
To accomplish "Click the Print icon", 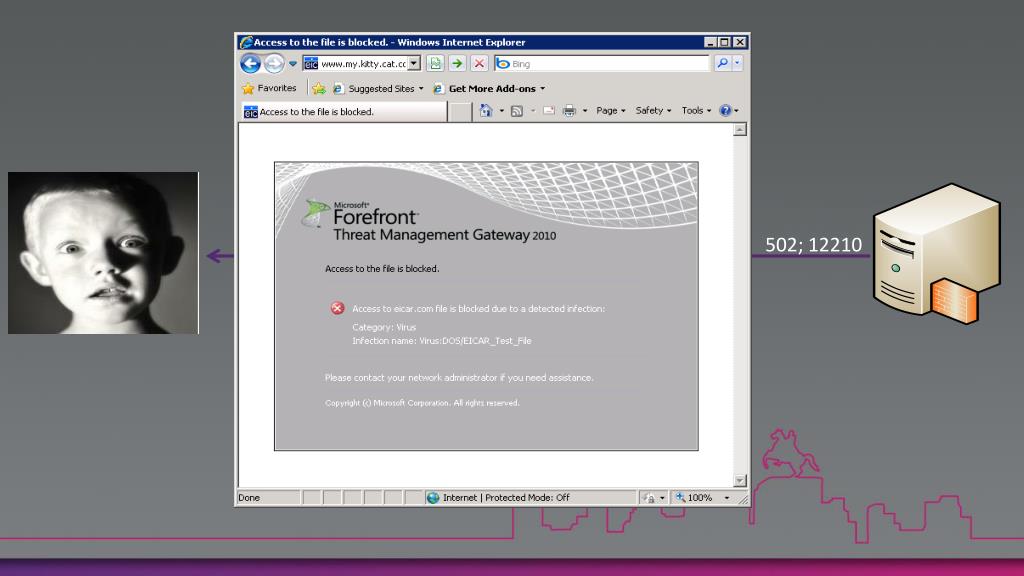I will point(569,110).
